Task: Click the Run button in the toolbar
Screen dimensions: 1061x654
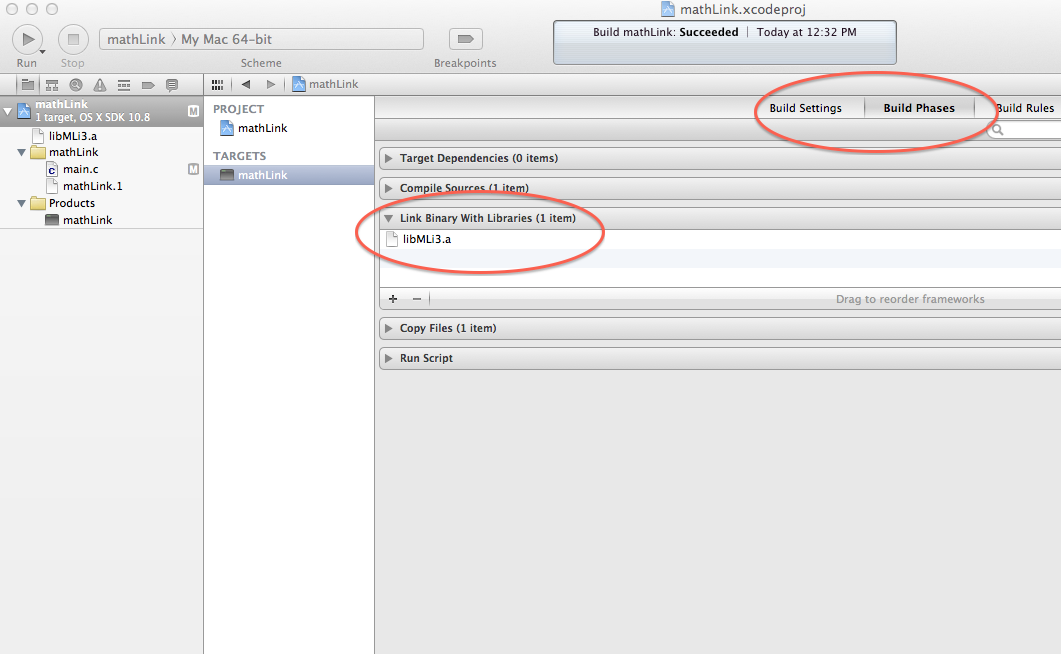Action: [28, 40]
